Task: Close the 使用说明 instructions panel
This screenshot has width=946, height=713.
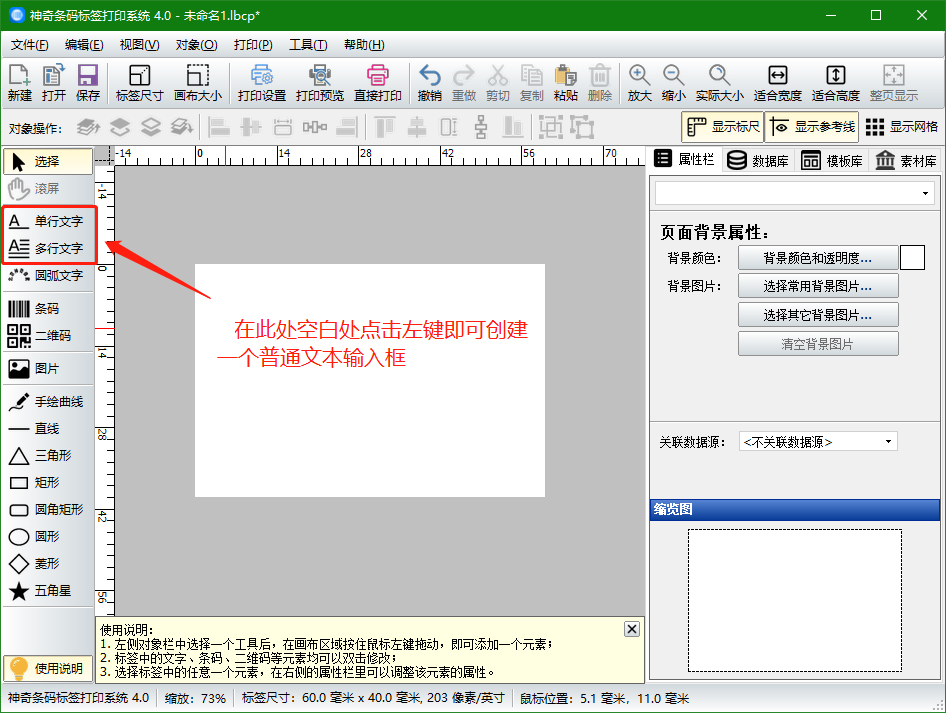Action: 631,629
